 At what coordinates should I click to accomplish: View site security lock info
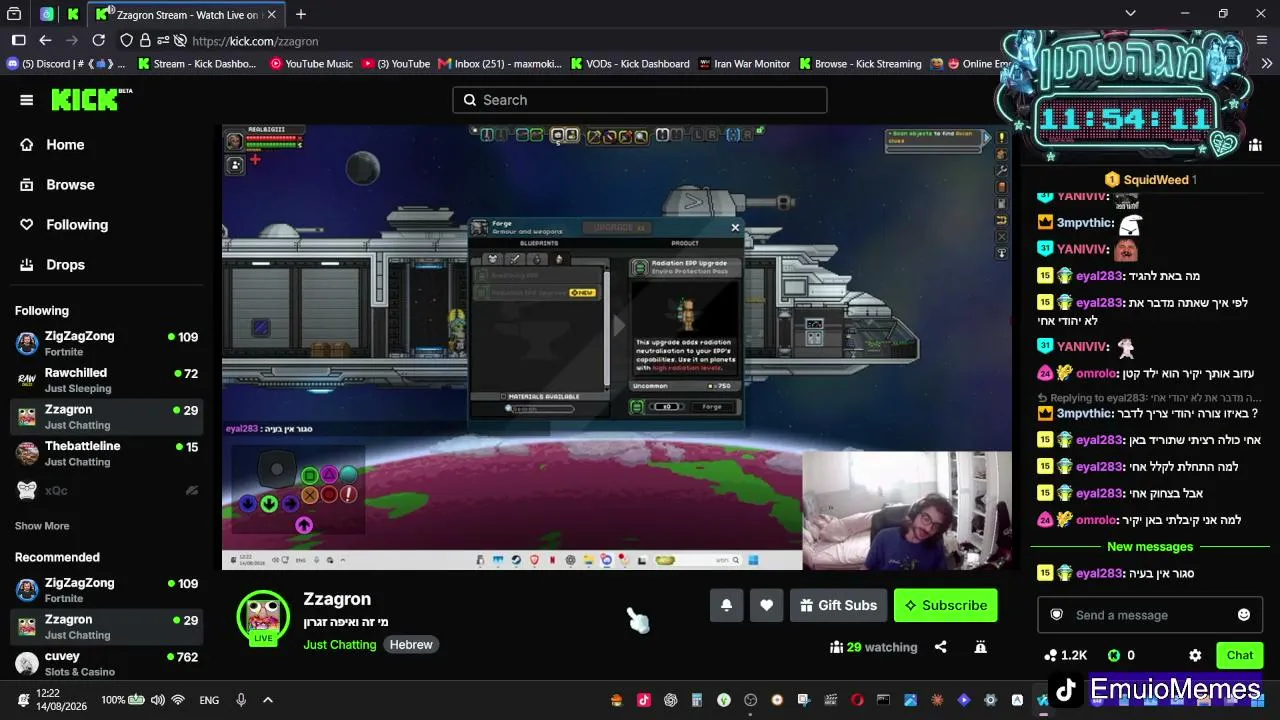pyautogui.click(x=145, y=41)
